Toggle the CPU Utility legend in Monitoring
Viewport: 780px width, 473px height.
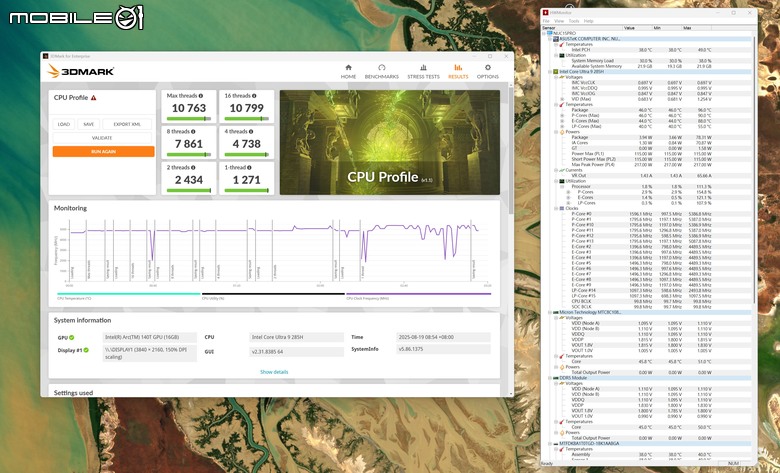click(273, 296)
